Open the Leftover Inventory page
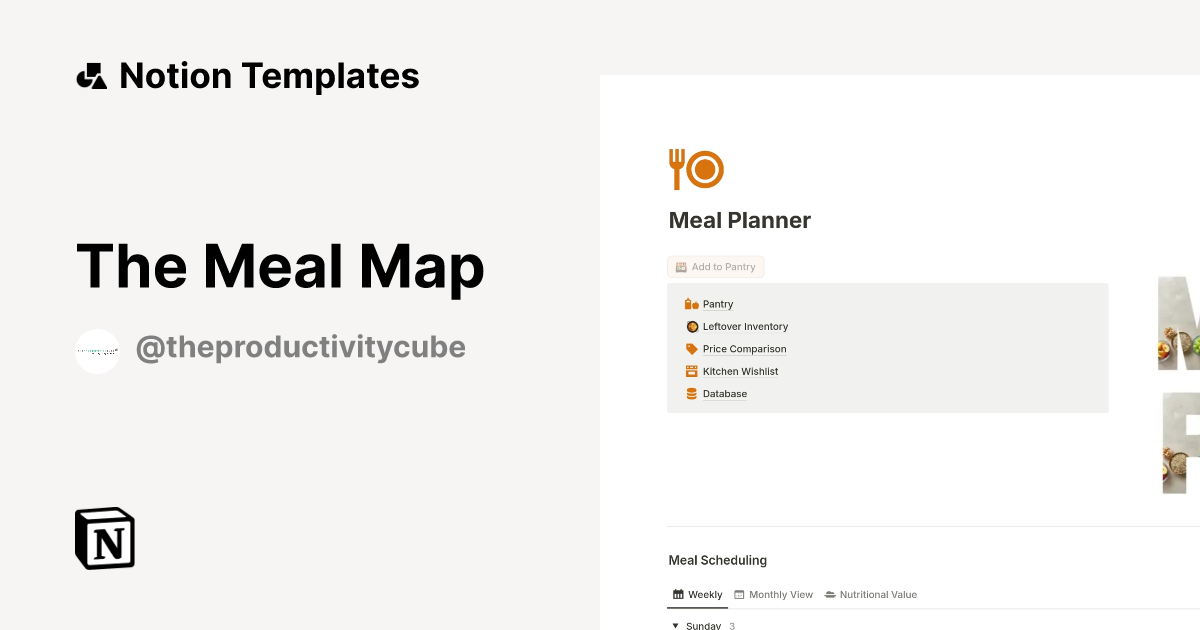The width and height of the screenshot is (1200, 630). click(744, 326)
